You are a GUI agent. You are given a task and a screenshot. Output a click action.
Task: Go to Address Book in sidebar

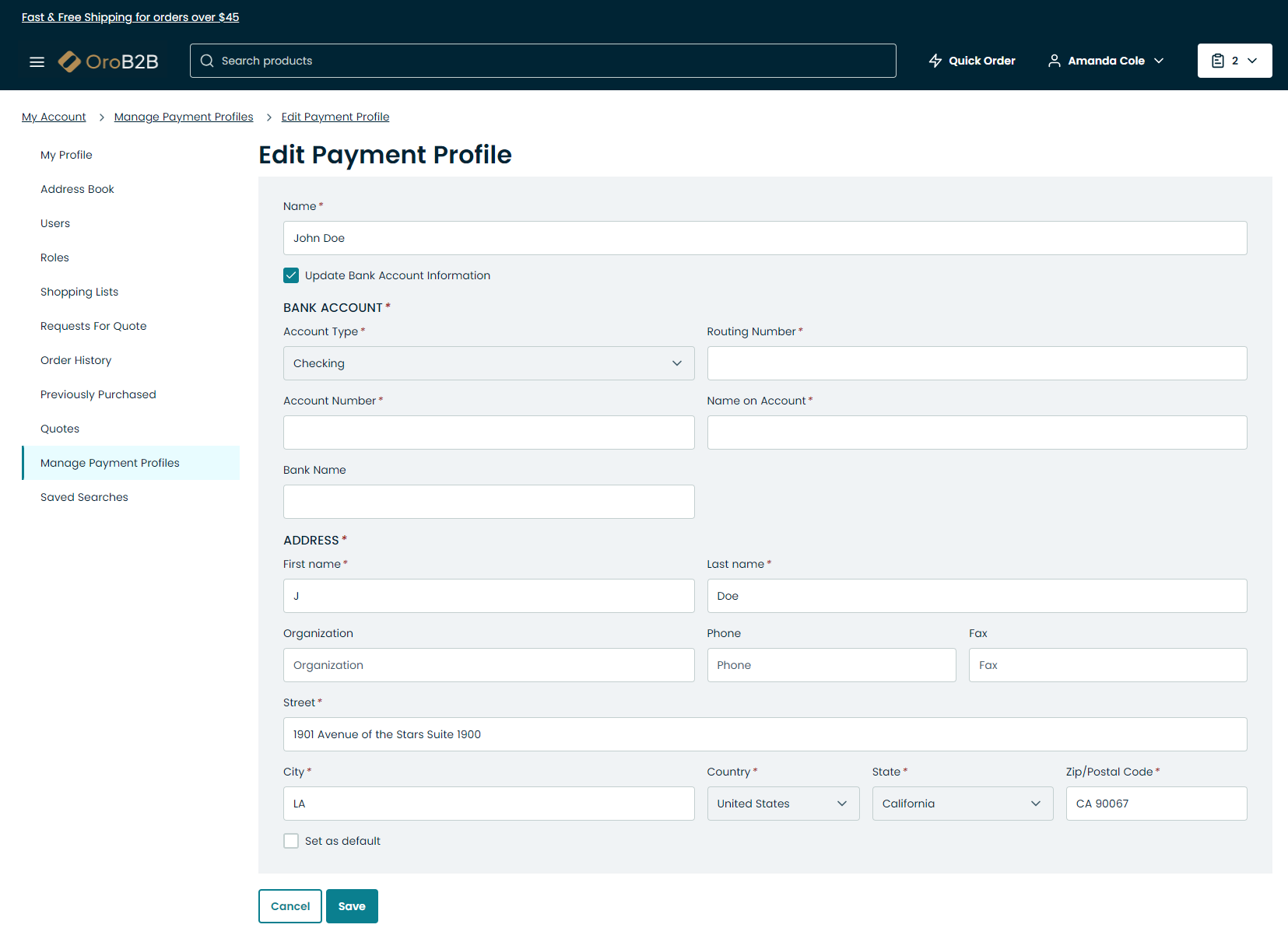click(77, 189)
